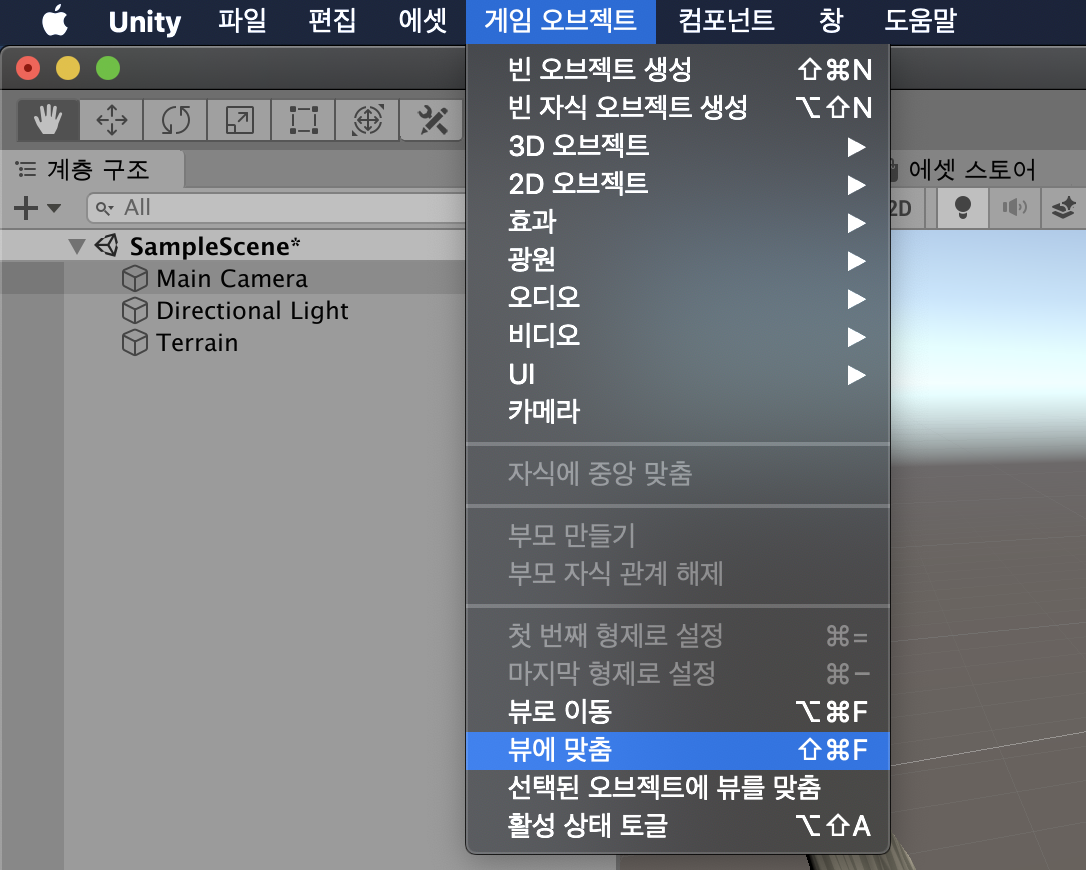Expand the 오디오 submenu
Screen dimensions: 1086x870
tap(677, 299)
